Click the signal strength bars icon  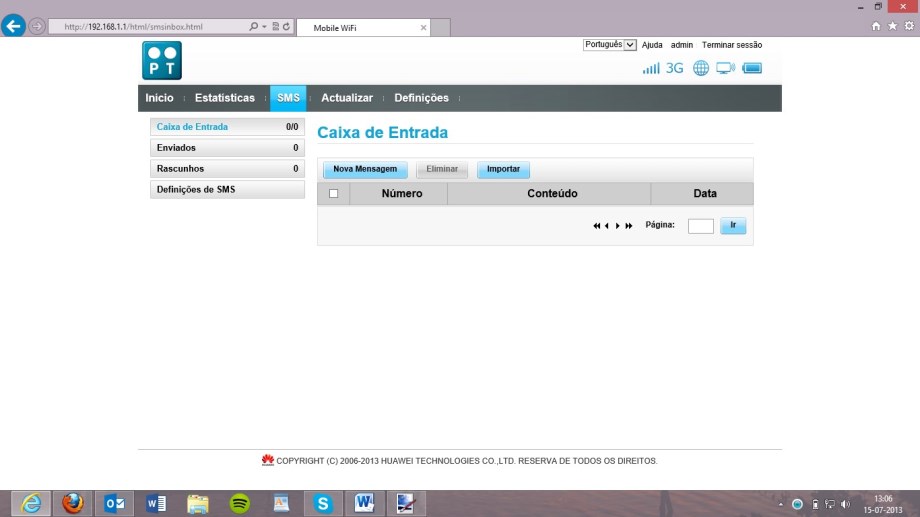click(x=651, y=69)
